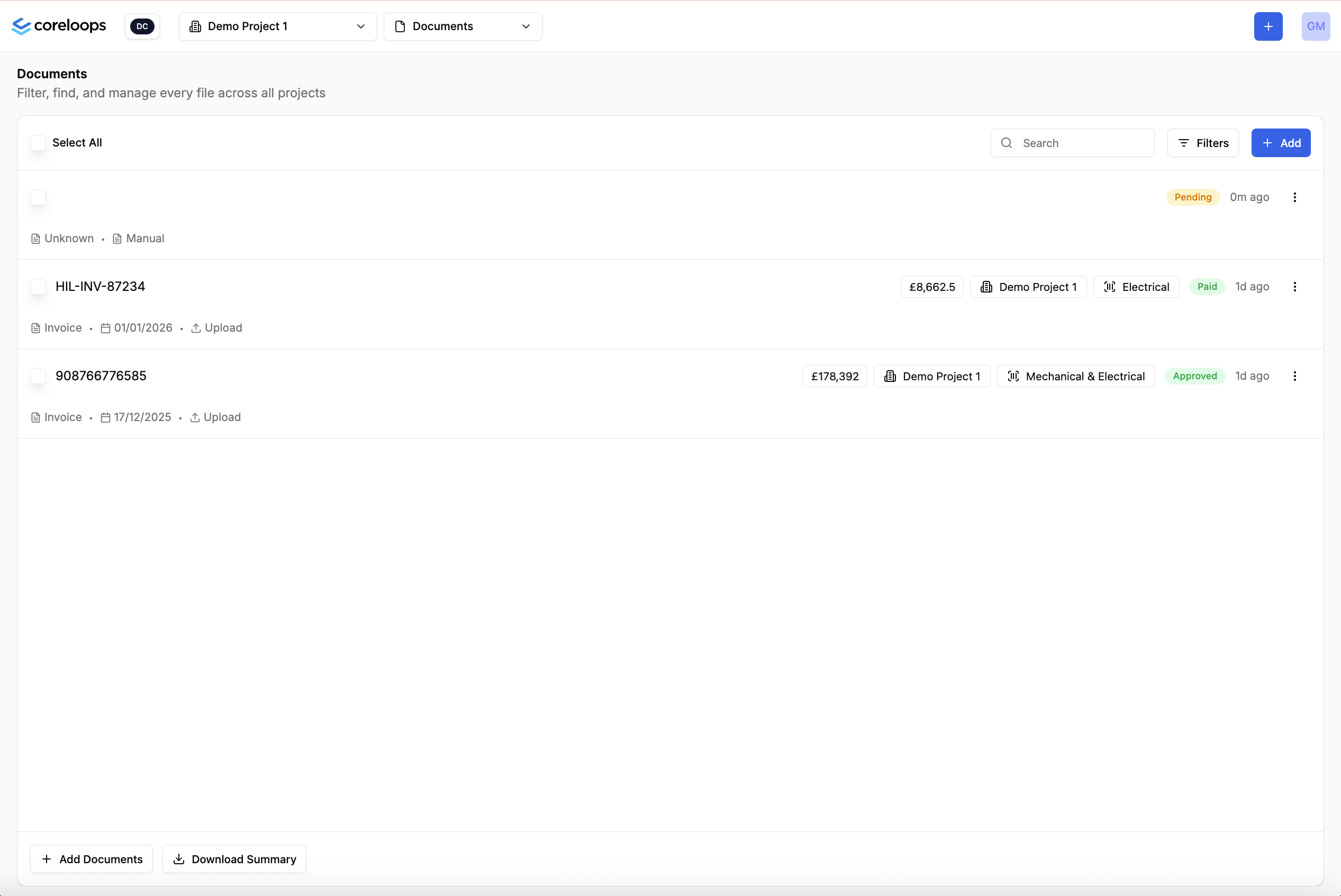This screenshot has height=896, width=1341.
Task: Open the GM user avatar menu
Action: (x=1315, y=26)
